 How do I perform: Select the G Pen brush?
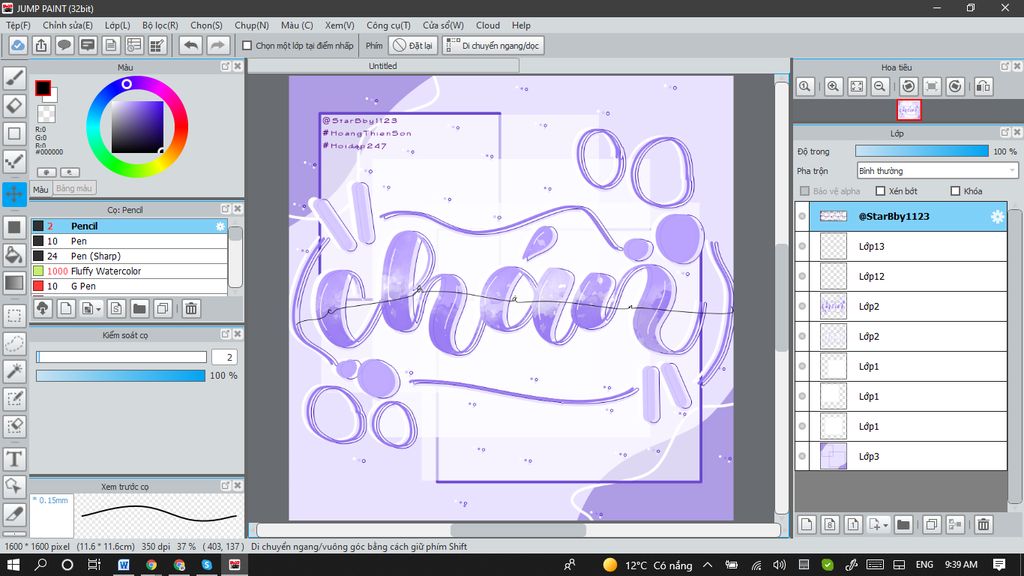click(x=129, y=286)
